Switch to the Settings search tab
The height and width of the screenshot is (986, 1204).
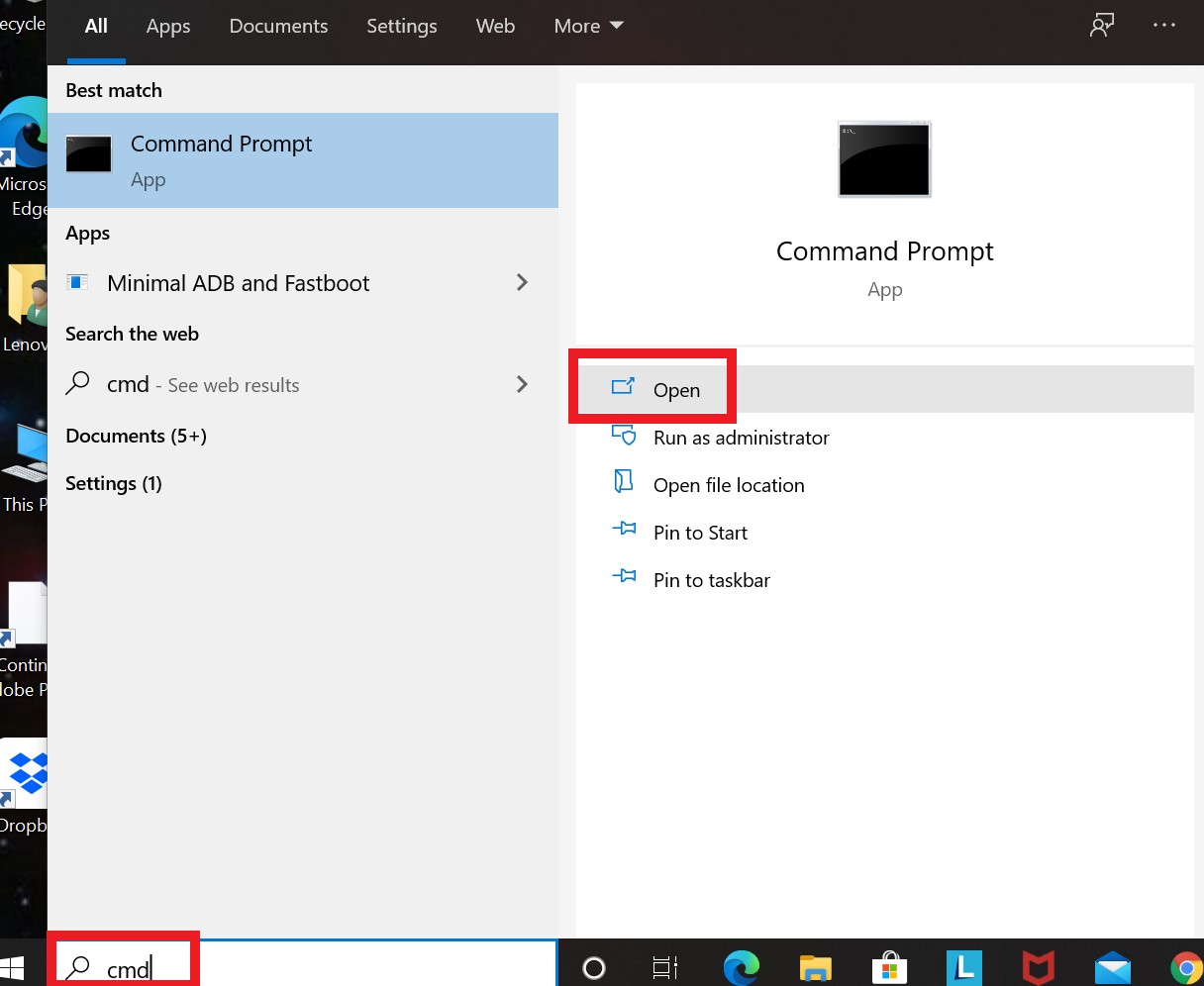[402, 26]
